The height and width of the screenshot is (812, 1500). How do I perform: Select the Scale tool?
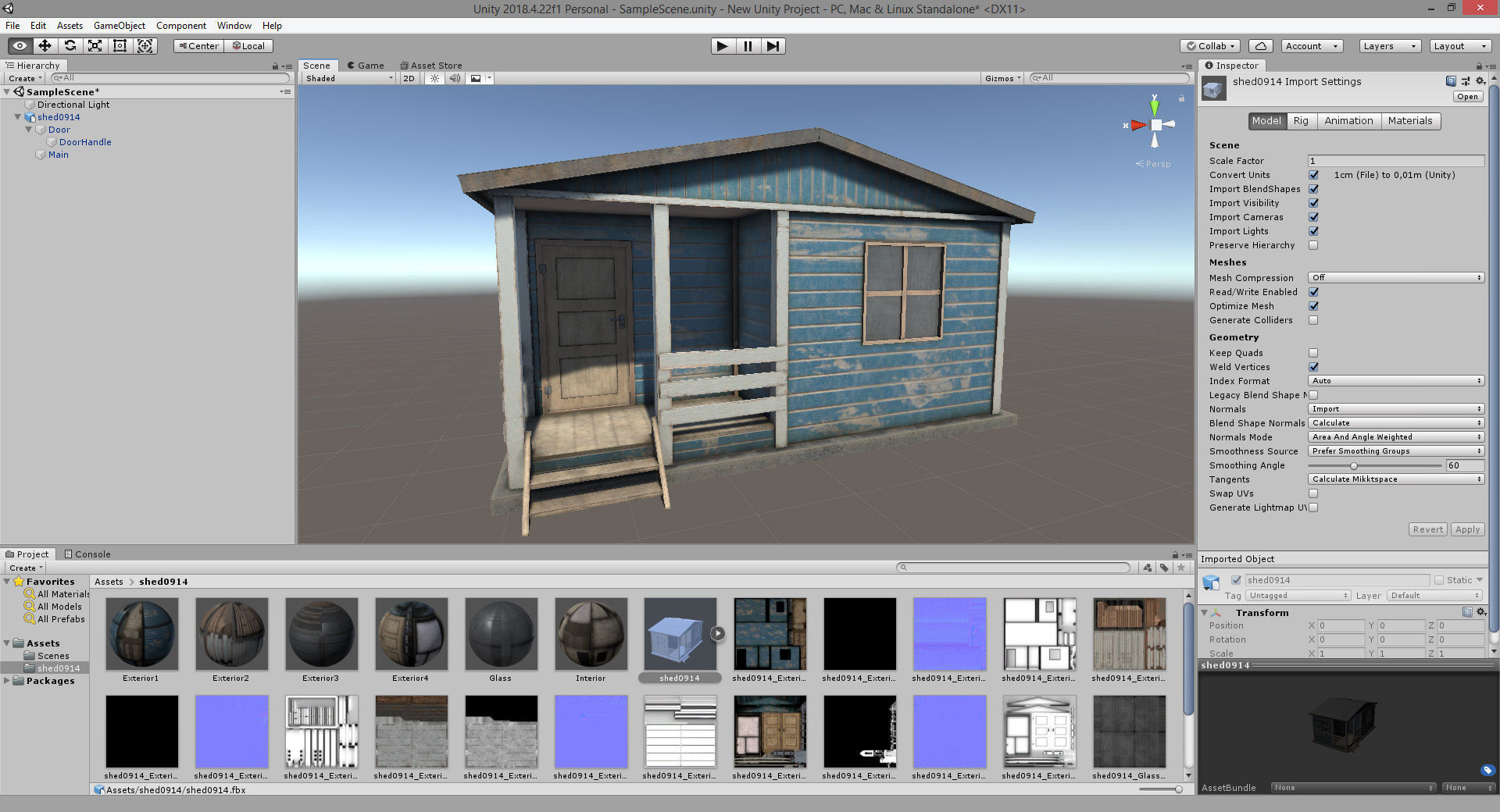click(x=95, y=46)
